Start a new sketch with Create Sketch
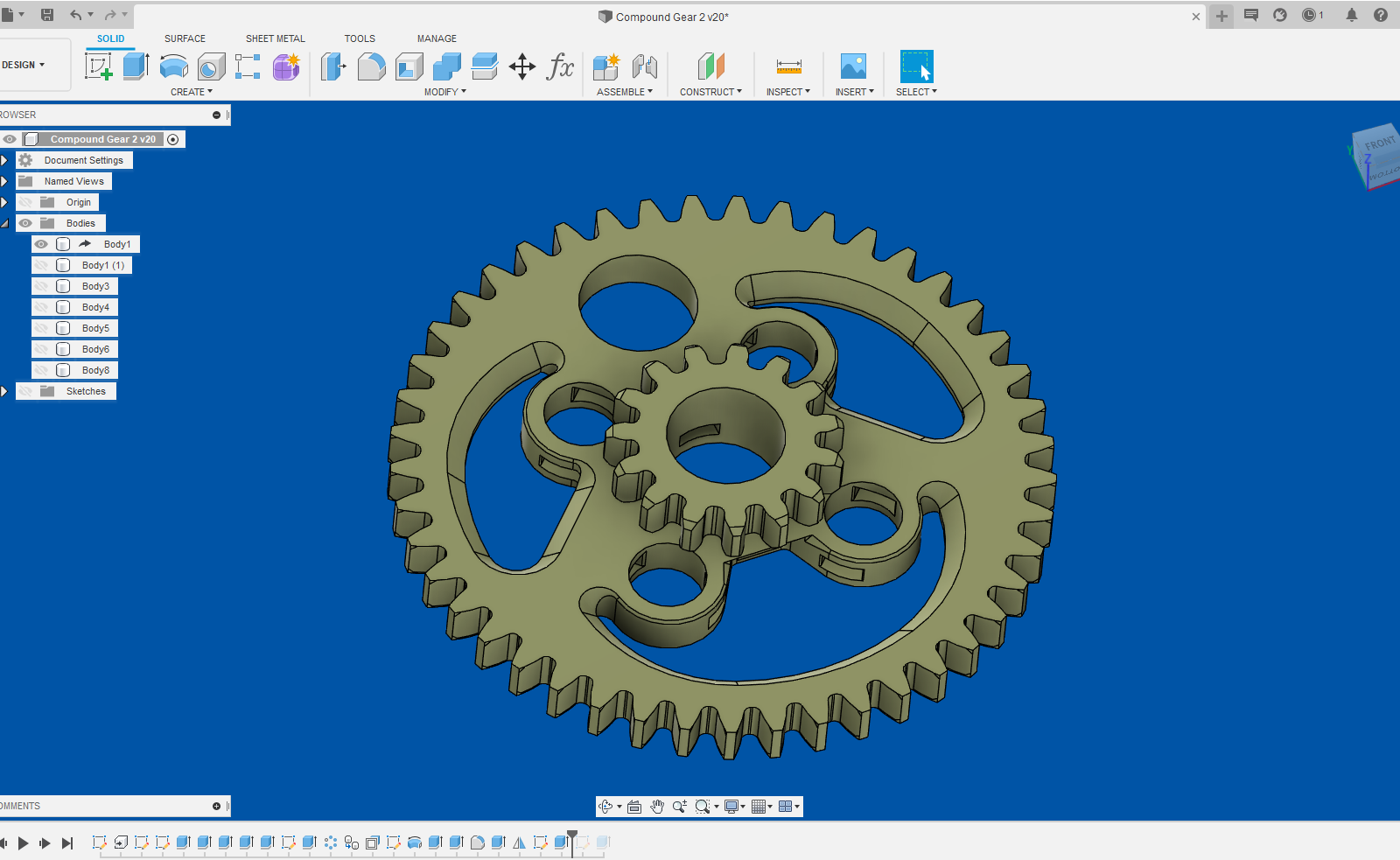The image size is (1400, 860). pos(98,66)
